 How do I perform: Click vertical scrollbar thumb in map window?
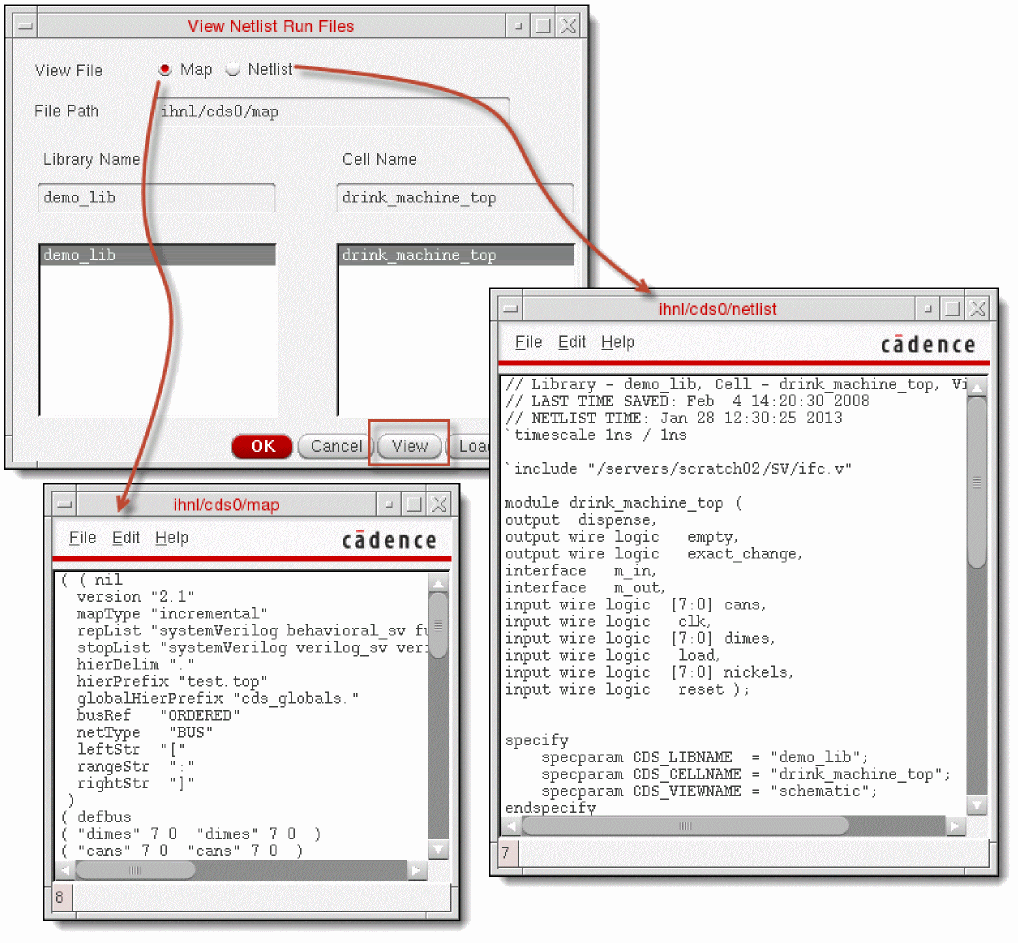439,625
